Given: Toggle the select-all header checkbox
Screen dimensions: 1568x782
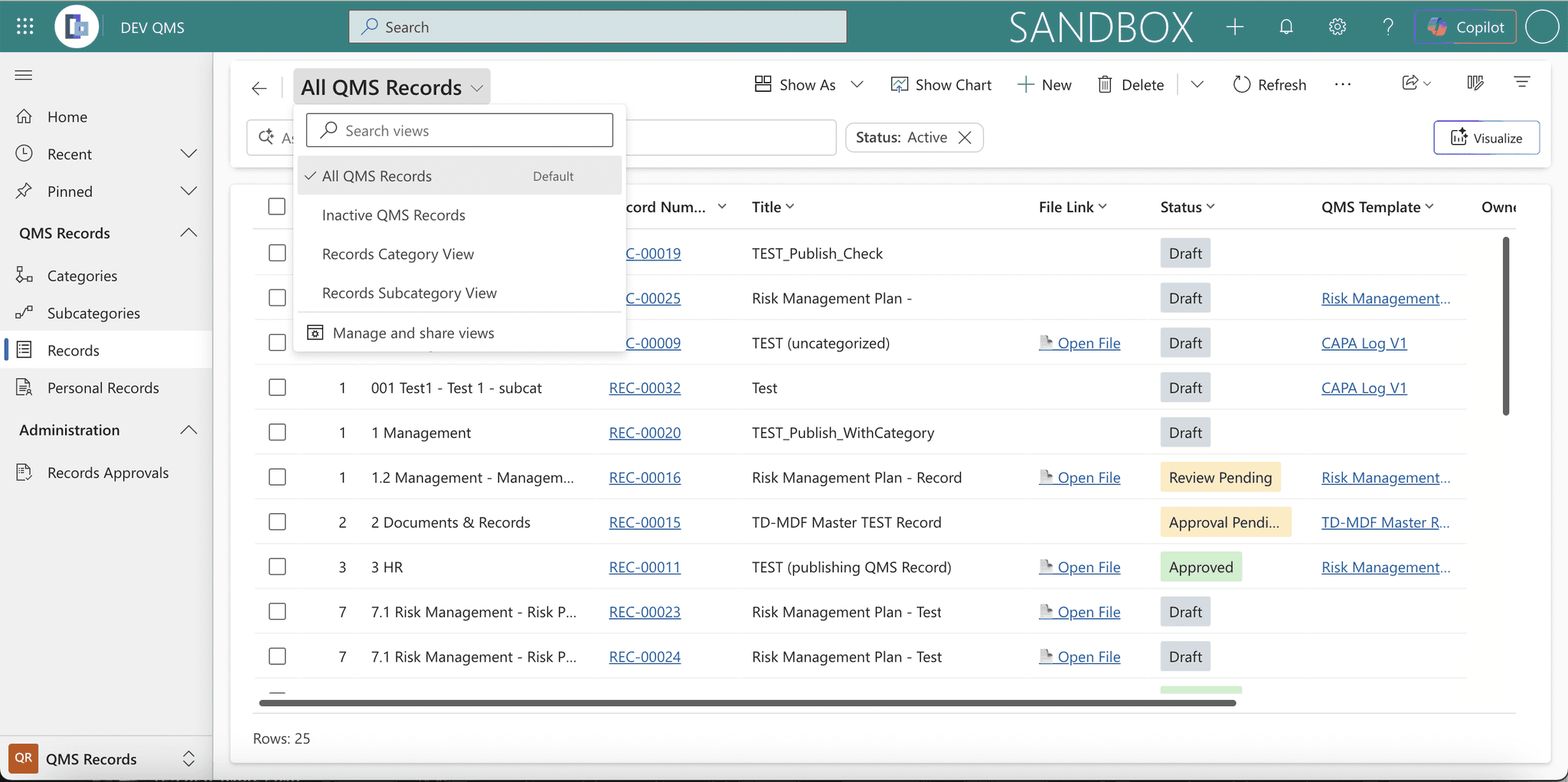Looking at the screenshot, I should point(277,207).
